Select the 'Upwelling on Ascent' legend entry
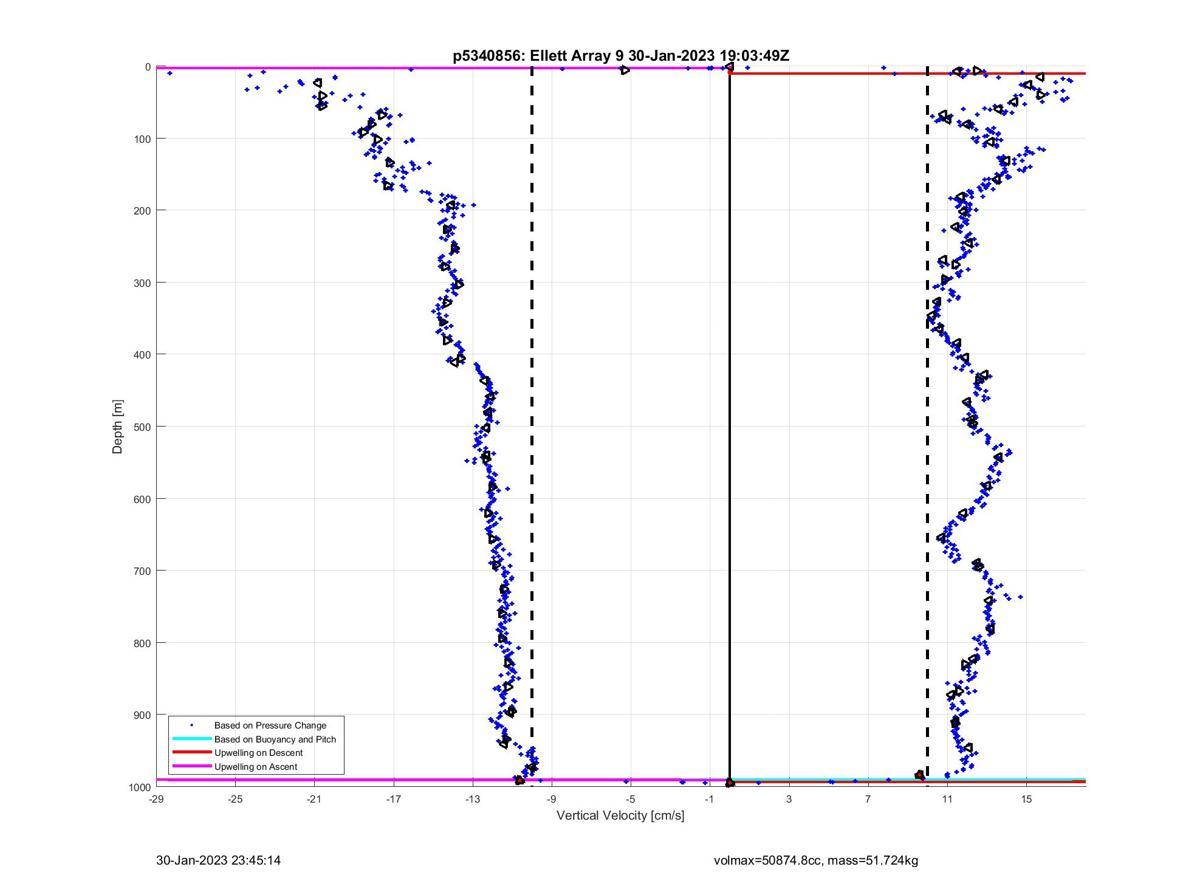Screen dimensions: 1200x885 (x=255, y=767)
